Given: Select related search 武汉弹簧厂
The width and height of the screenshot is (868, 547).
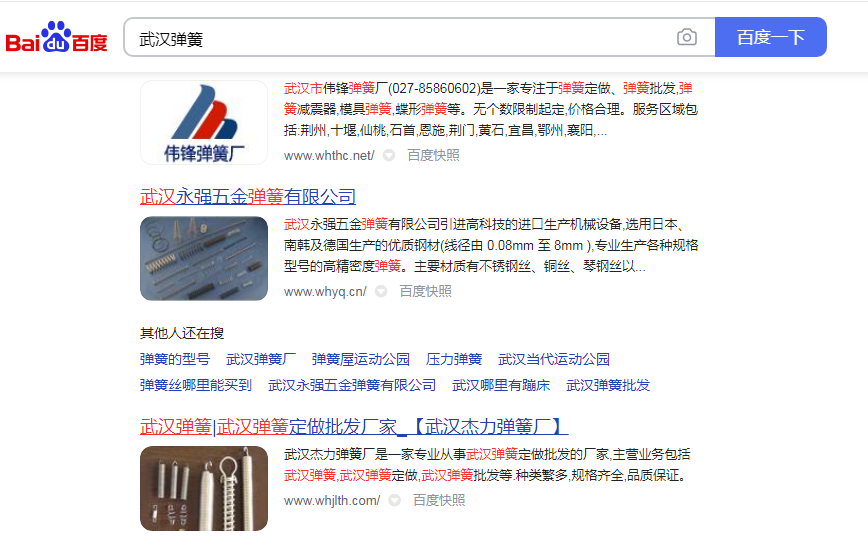Looking at the screenshot, I should click(261, 359).
